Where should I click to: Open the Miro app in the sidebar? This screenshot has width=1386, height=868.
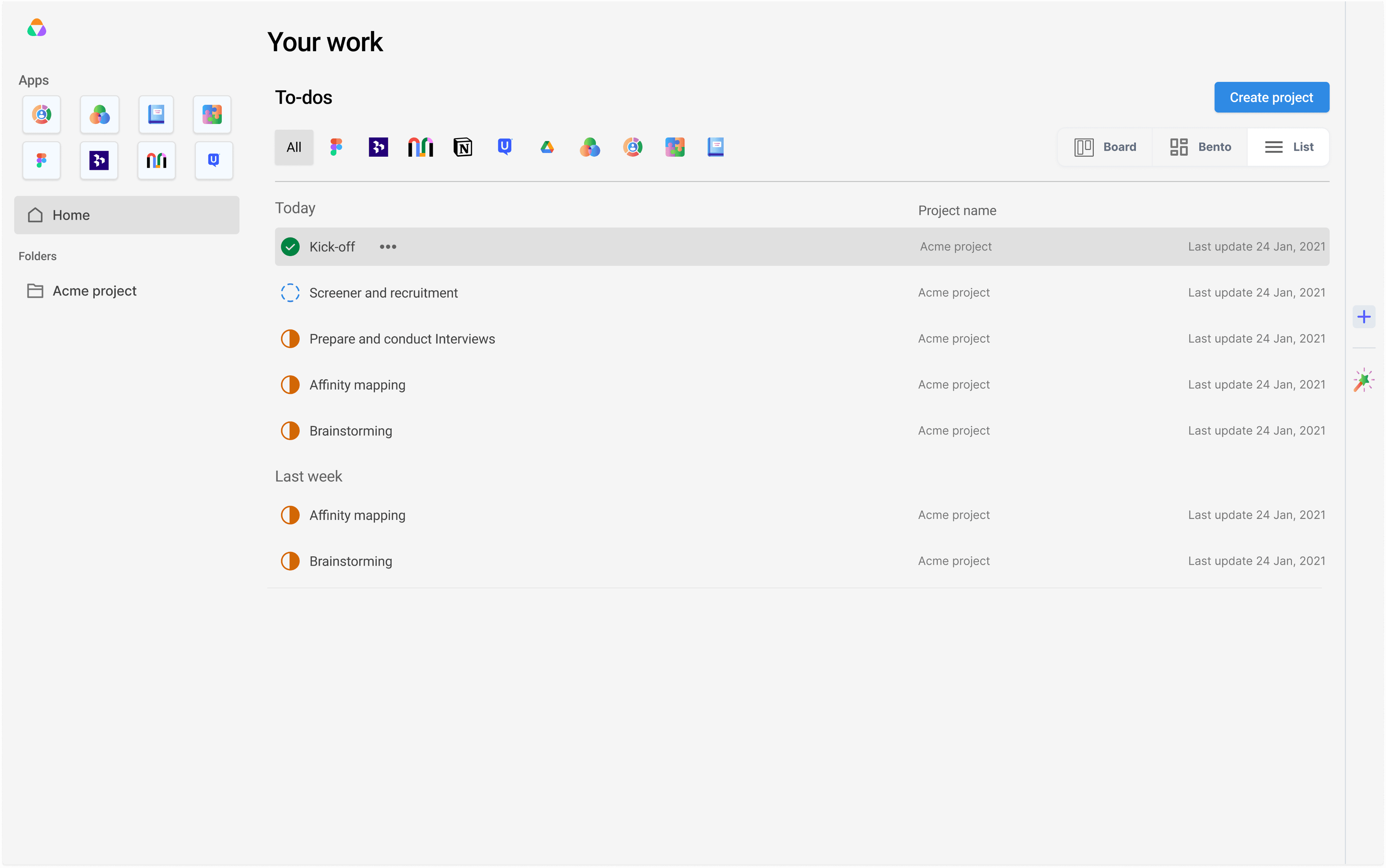156,160
